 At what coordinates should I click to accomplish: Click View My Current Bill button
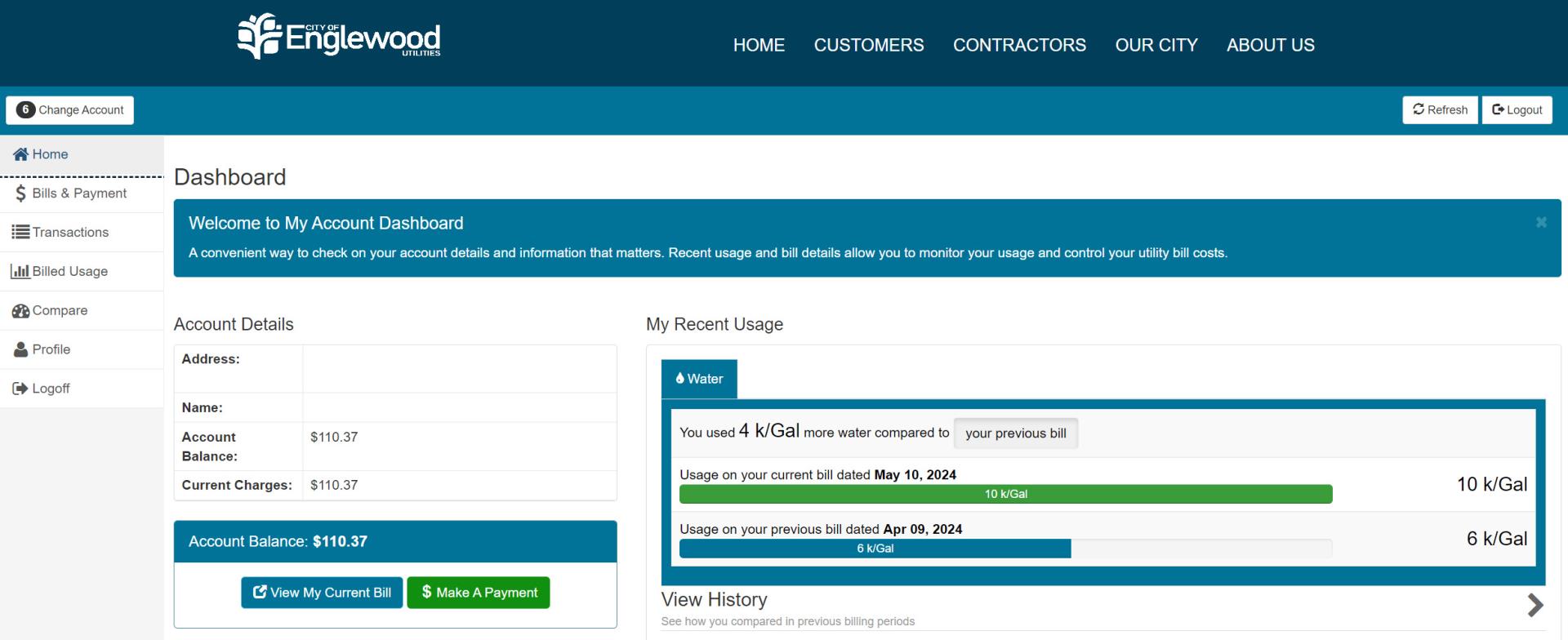tap(322, 593)
